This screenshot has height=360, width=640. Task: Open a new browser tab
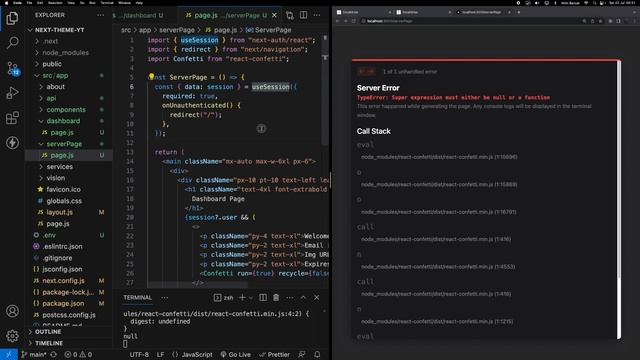(x=519, y=12)
